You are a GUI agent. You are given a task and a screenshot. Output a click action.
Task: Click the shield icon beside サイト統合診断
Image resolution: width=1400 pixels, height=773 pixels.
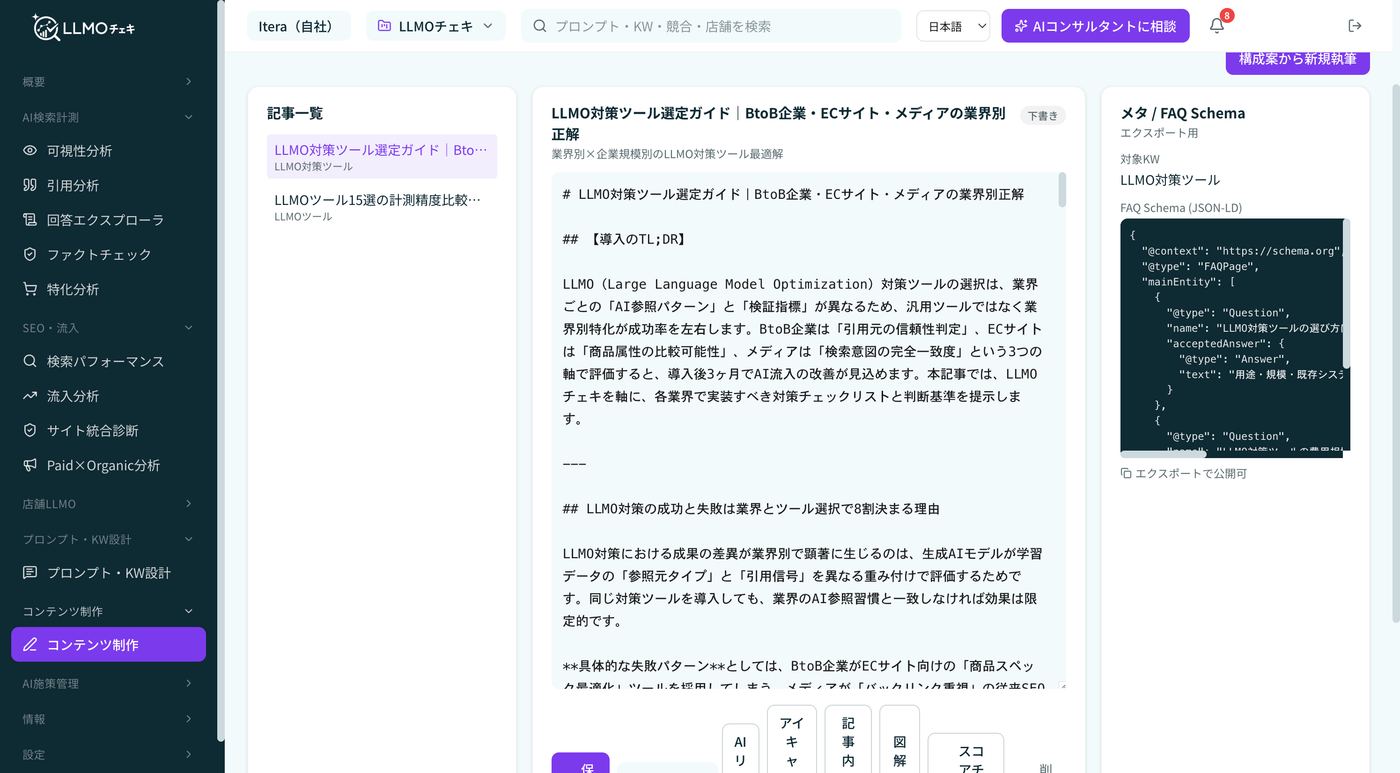tap(30, 430)
